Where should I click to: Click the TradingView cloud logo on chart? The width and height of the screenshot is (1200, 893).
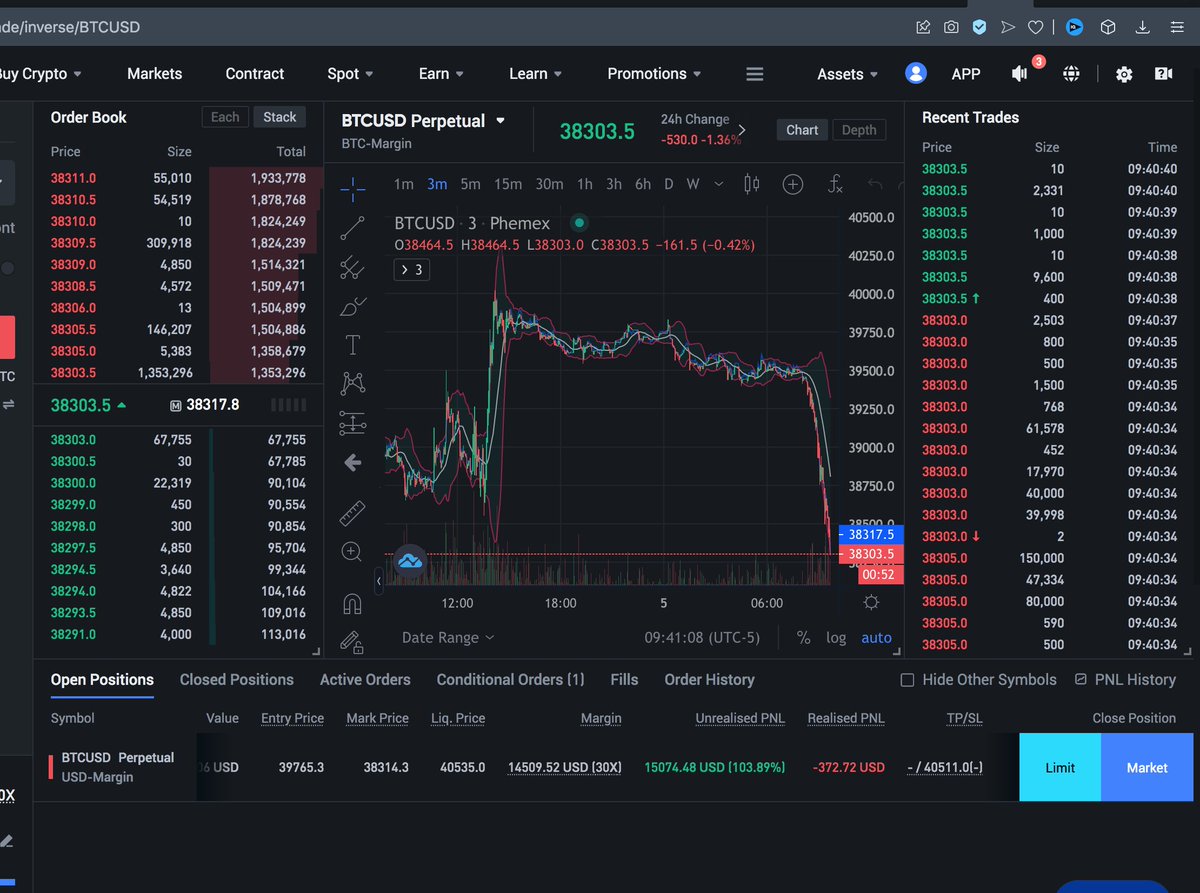409,561
